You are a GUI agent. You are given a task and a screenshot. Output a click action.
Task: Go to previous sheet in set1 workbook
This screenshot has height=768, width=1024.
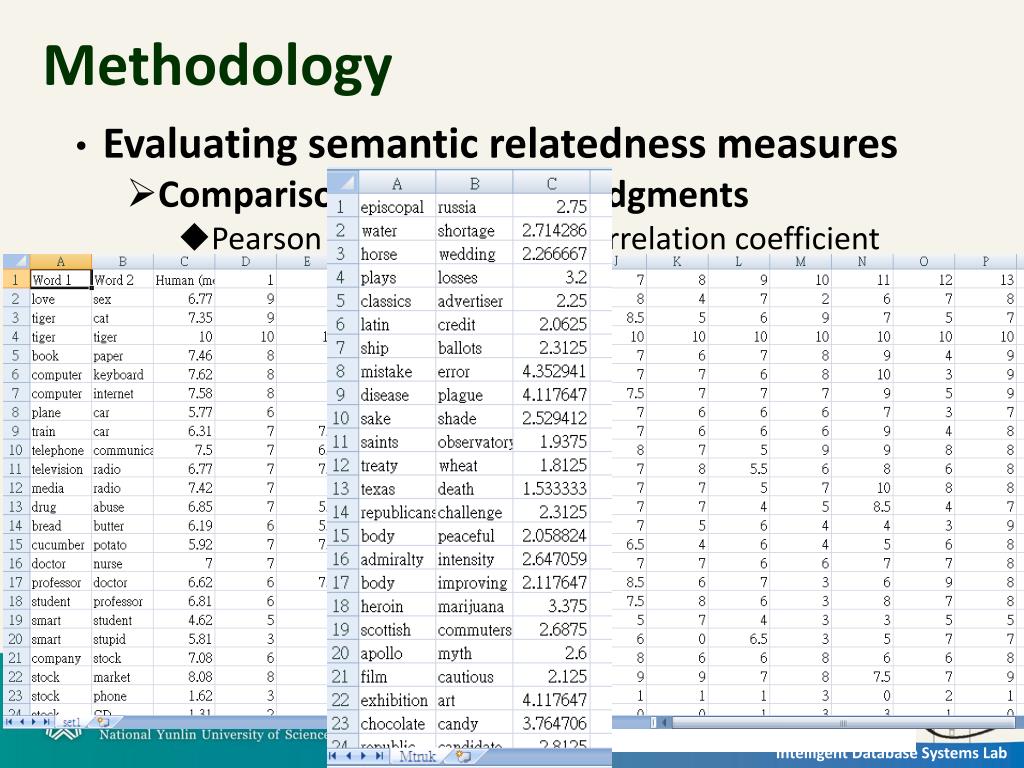(23, 722)
